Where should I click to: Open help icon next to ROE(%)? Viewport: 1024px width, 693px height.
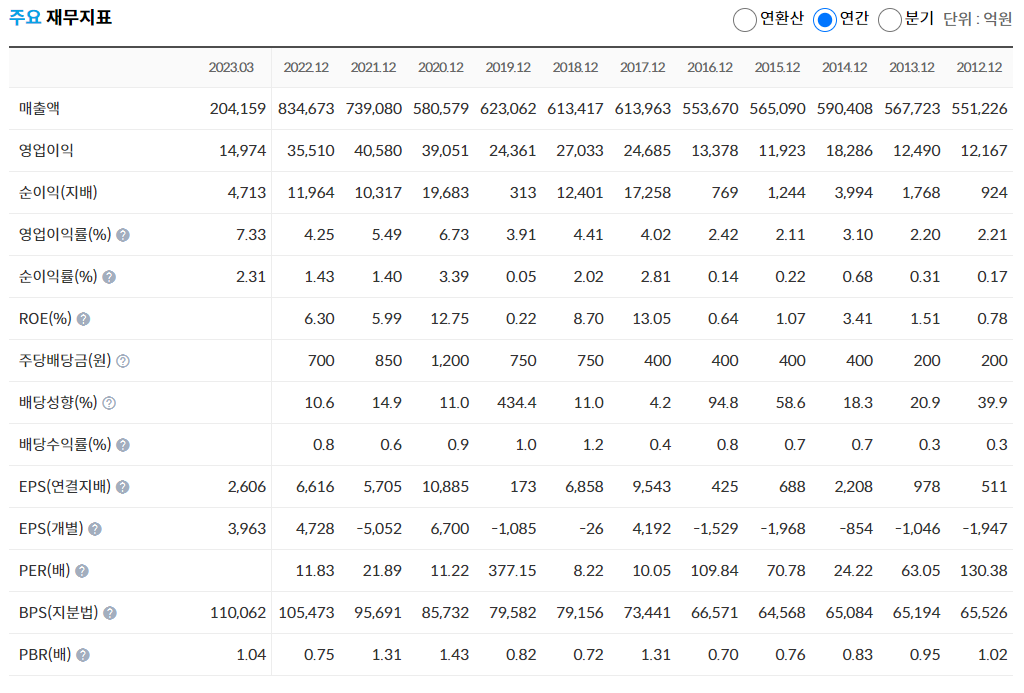click(83, 319)
